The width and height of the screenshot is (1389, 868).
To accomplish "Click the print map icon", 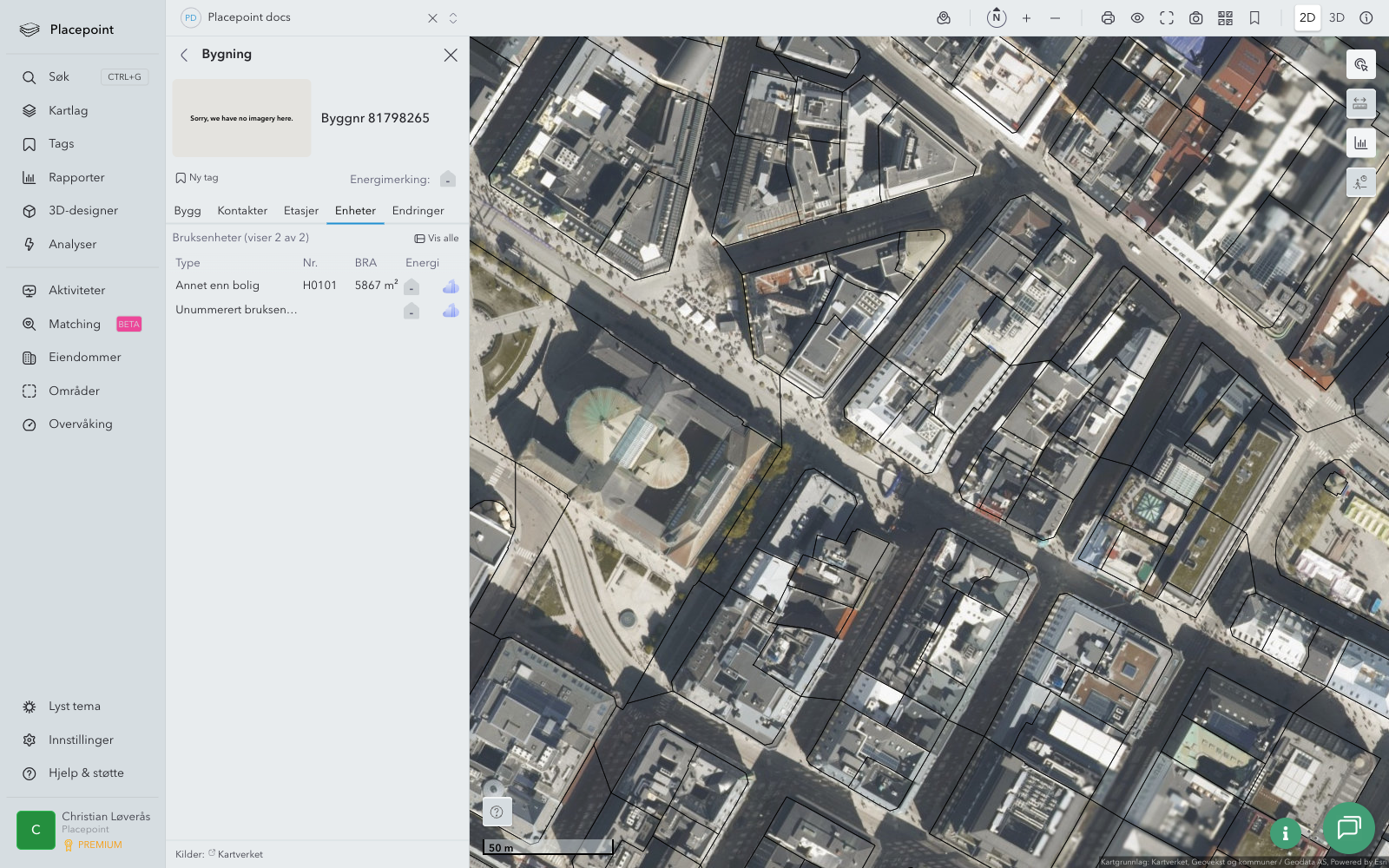I will [x=1108, y=18].
